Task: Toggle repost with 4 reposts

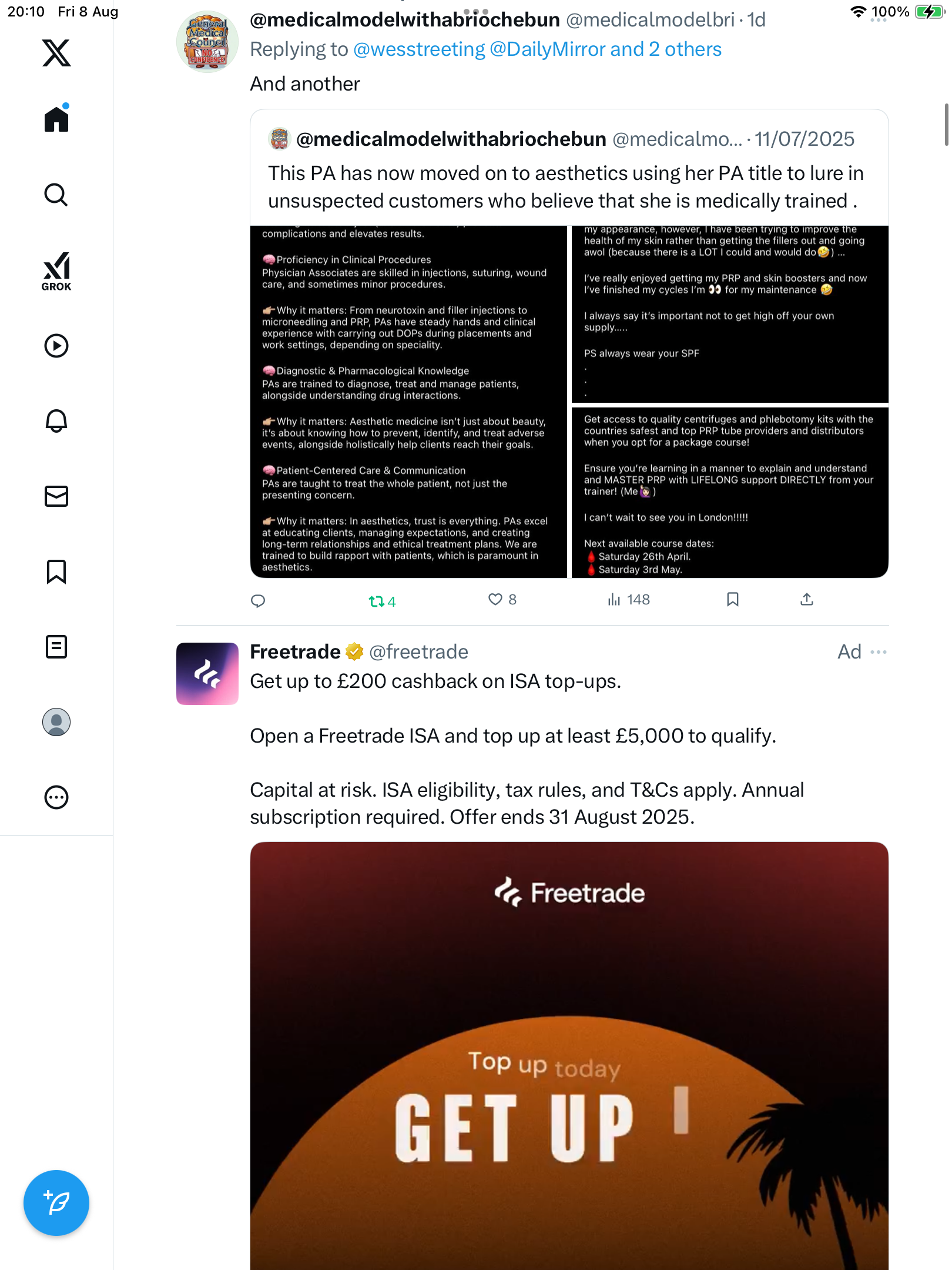Action: click(x=382, y=601)
